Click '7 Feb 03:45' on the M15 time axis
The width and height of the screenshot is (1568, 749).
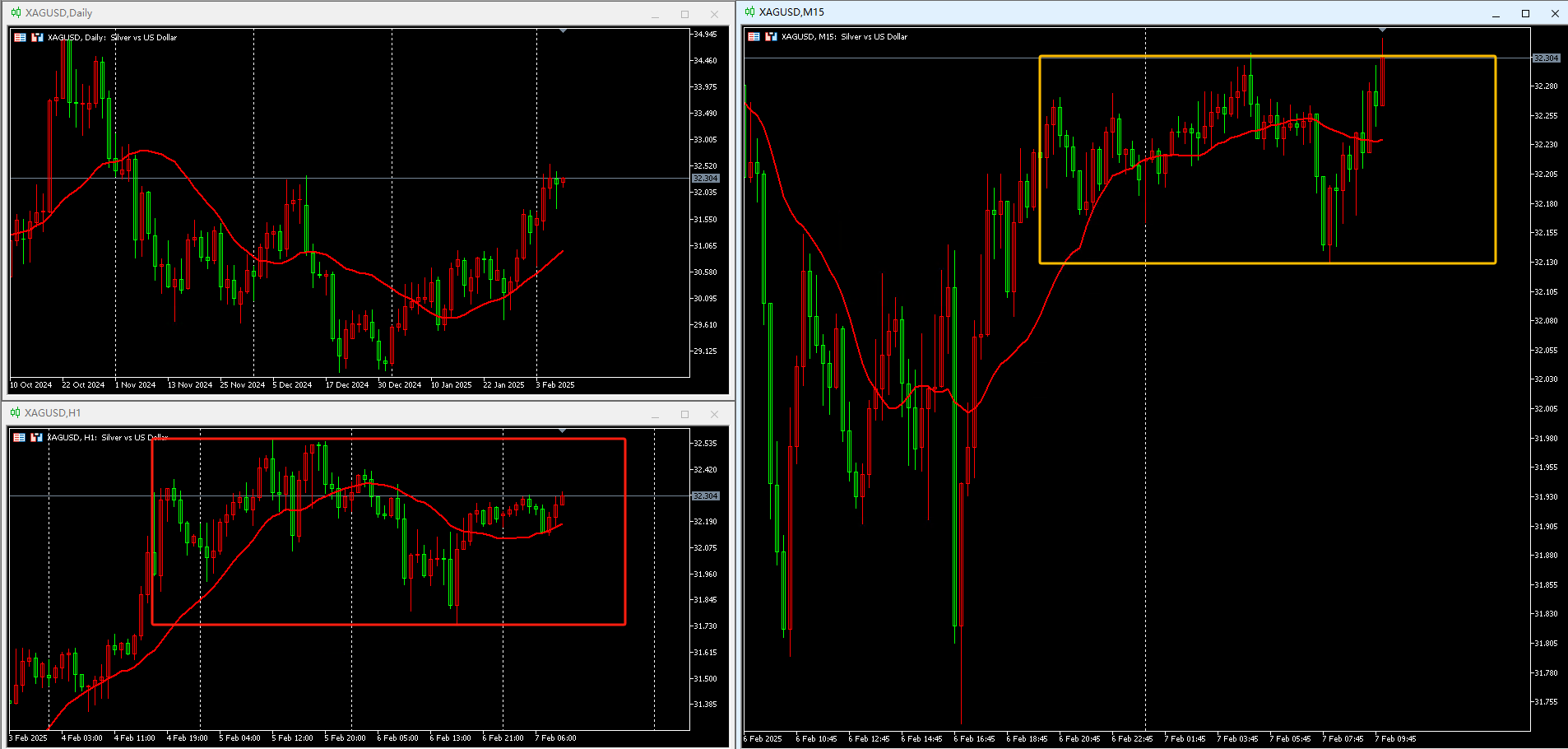pyautogui.click(x=1237, y=739)
